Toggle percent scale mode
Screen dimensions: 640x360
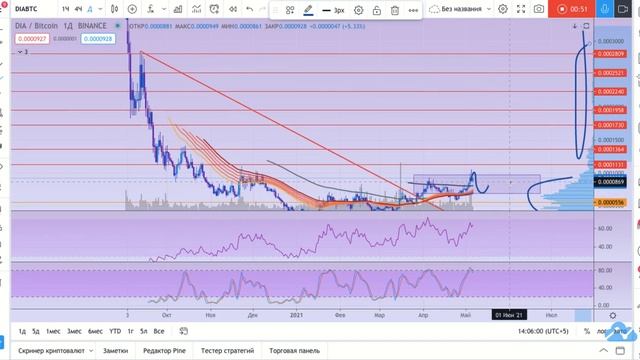point(587,331)
